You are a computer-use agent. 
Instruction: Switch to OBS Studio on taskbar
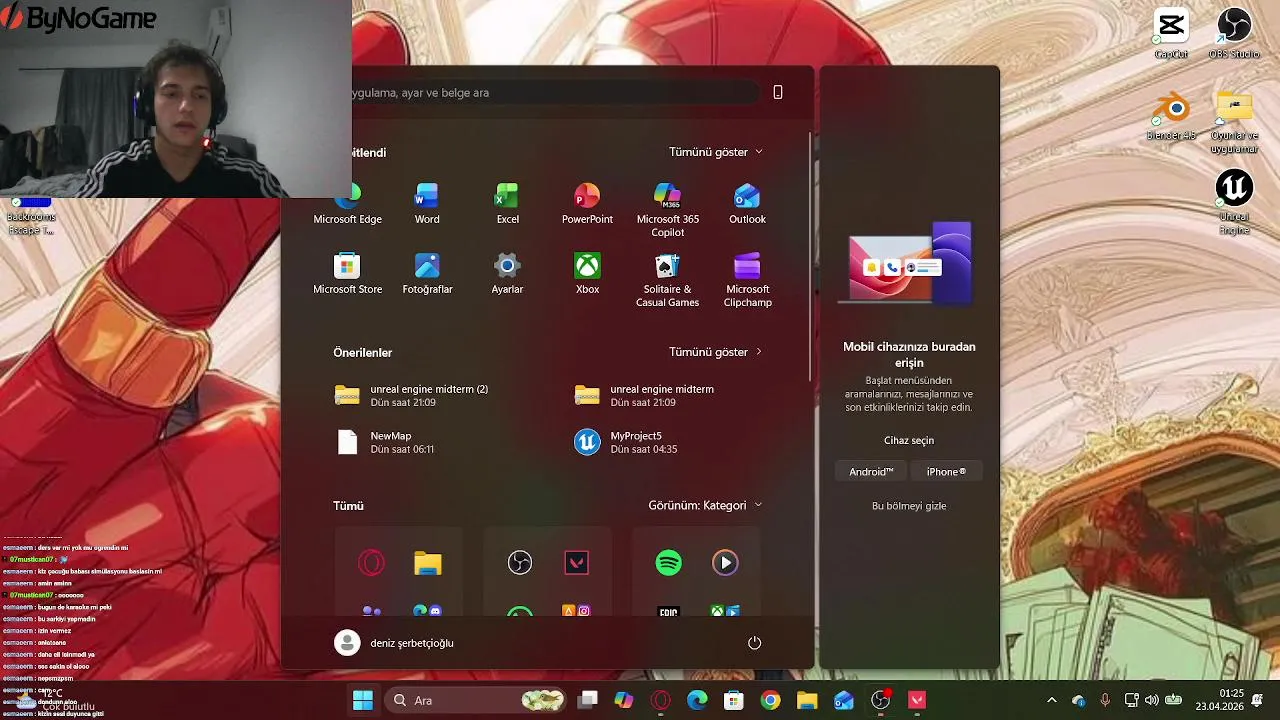[x=880, y=700]
